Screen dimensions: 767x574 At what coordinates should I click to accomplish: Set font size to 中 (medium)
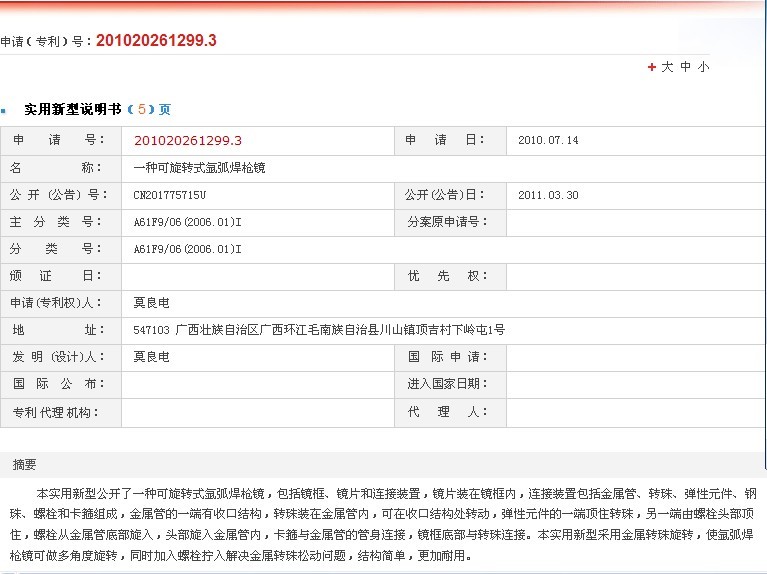[686, 67]
